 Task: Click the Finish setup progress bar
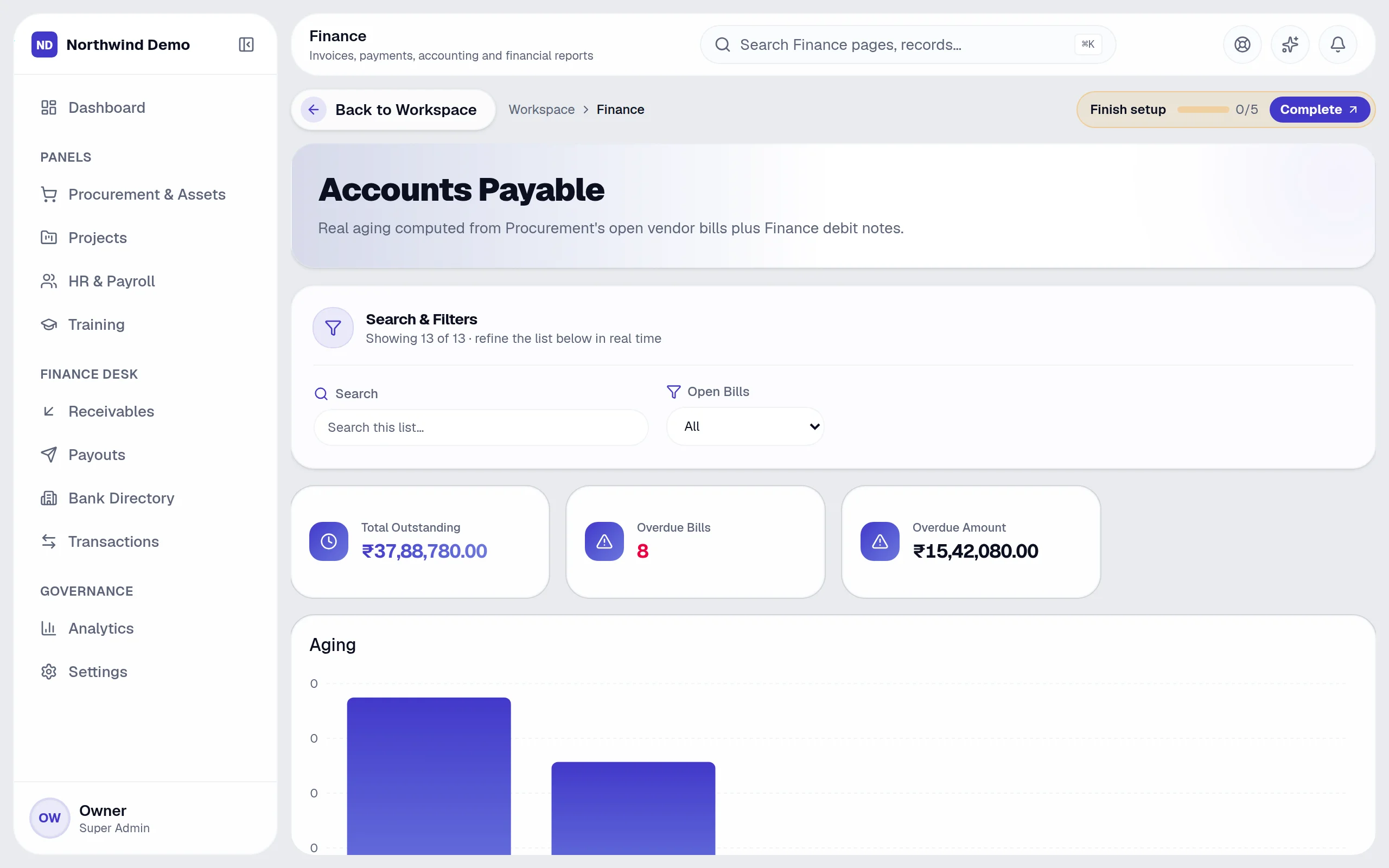click(x=1202, y=110)
